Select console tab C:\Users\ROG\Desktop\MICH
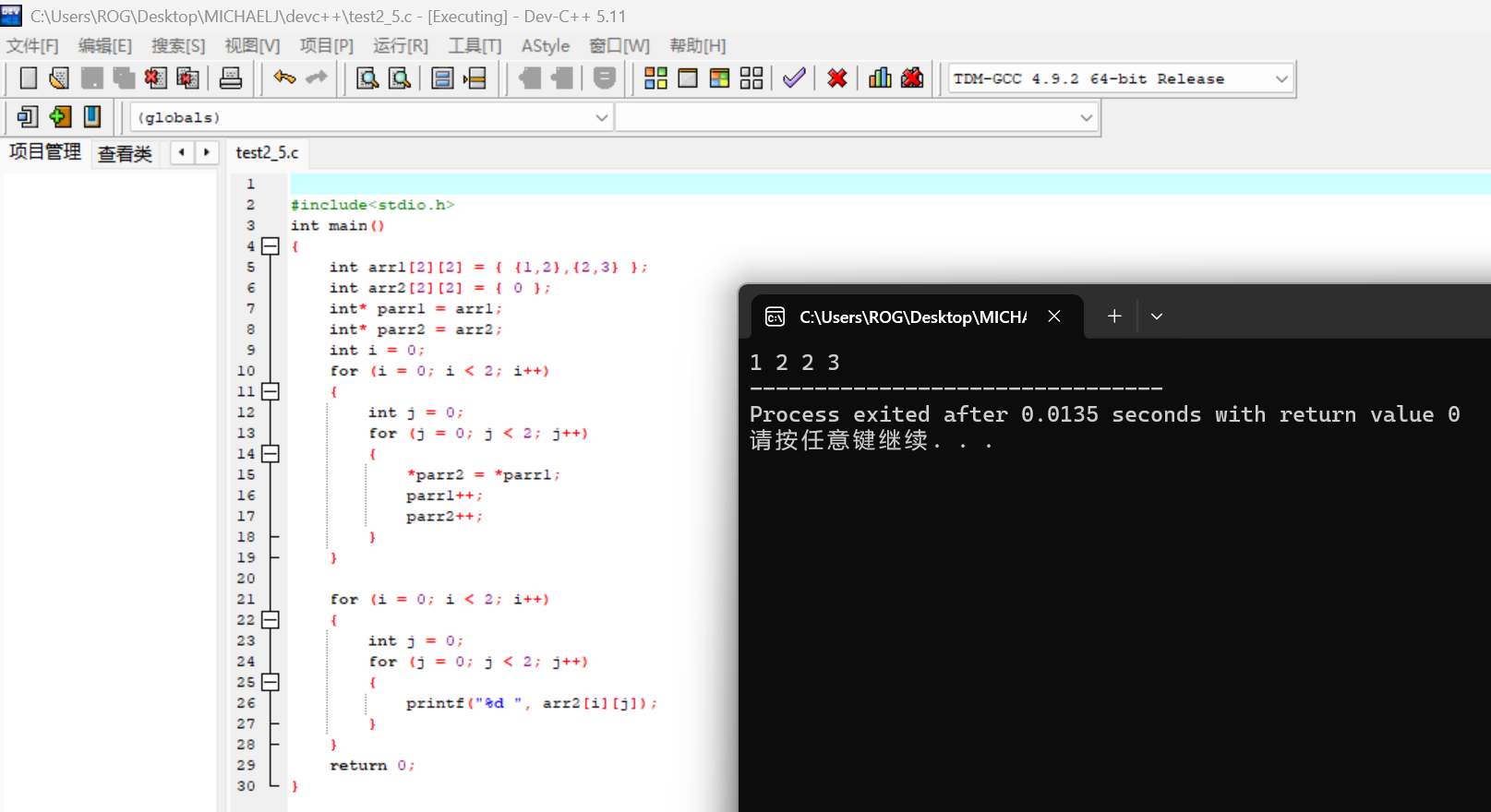The height and width of the screenshot is (812, 1491). [913, 316]
